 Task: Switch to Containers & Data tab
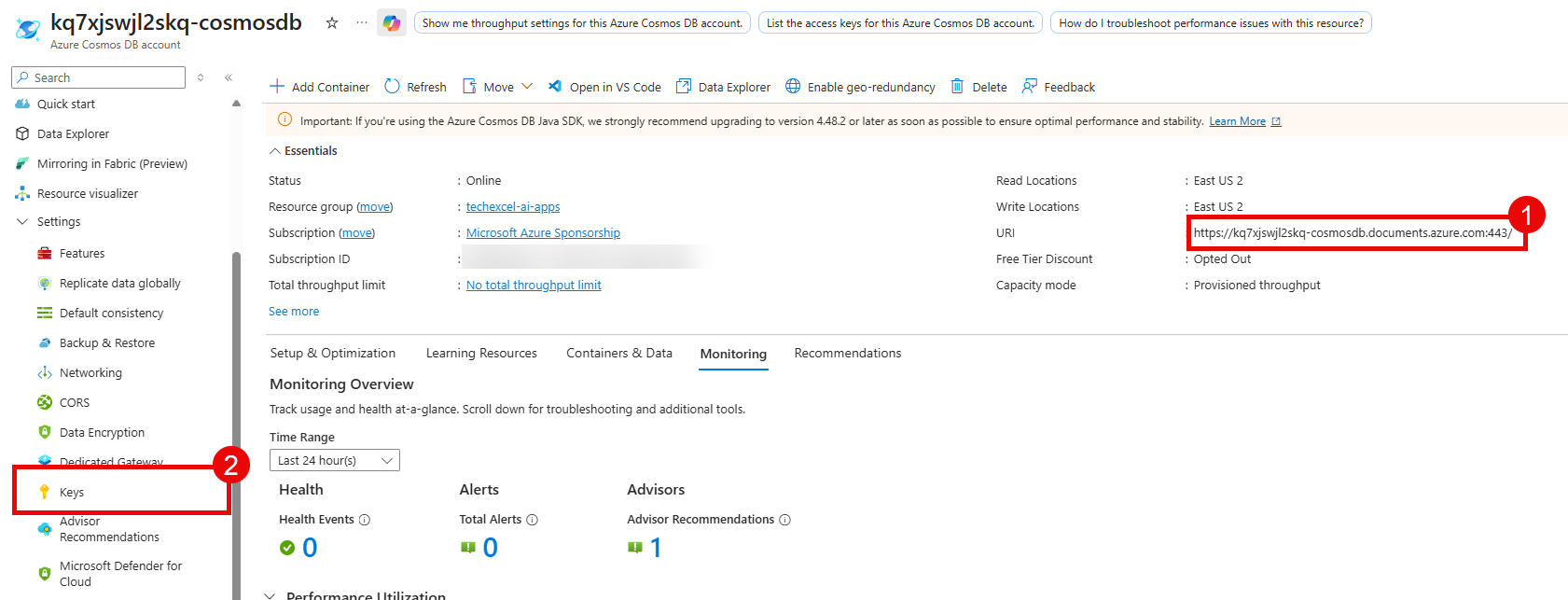pos(619,353)
